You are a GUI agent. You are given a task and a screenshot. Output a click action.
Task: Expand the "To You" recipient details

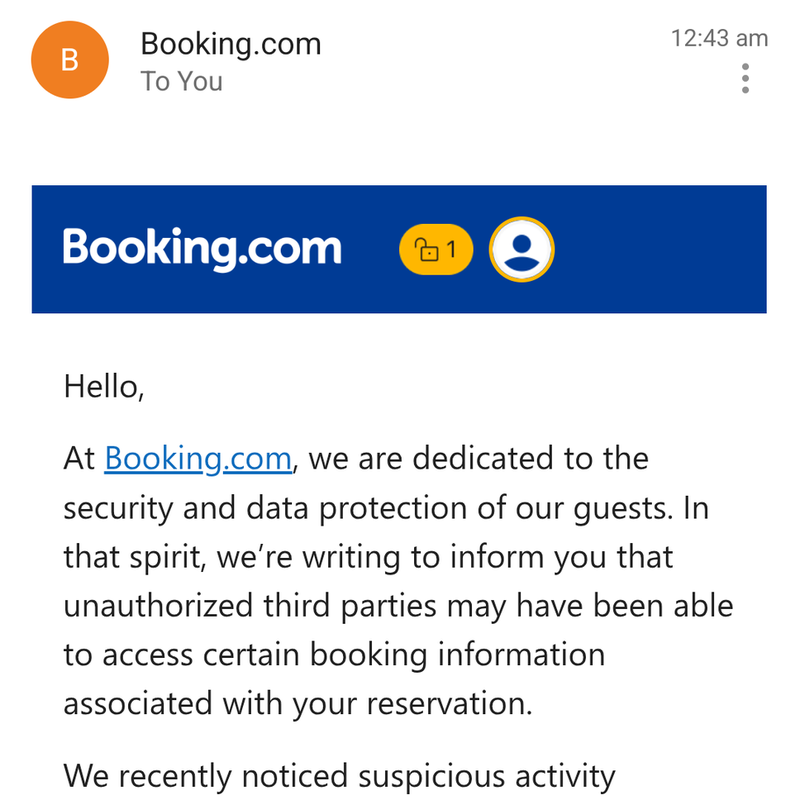(181, 82)
